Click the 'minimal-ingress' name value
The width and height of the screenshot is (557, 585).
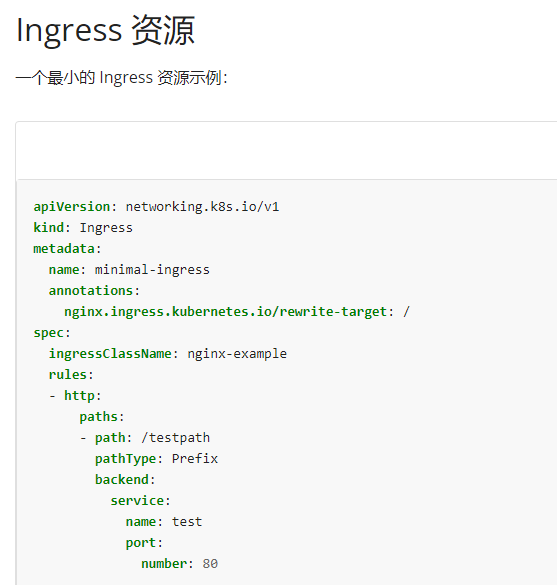click(152, 269)
